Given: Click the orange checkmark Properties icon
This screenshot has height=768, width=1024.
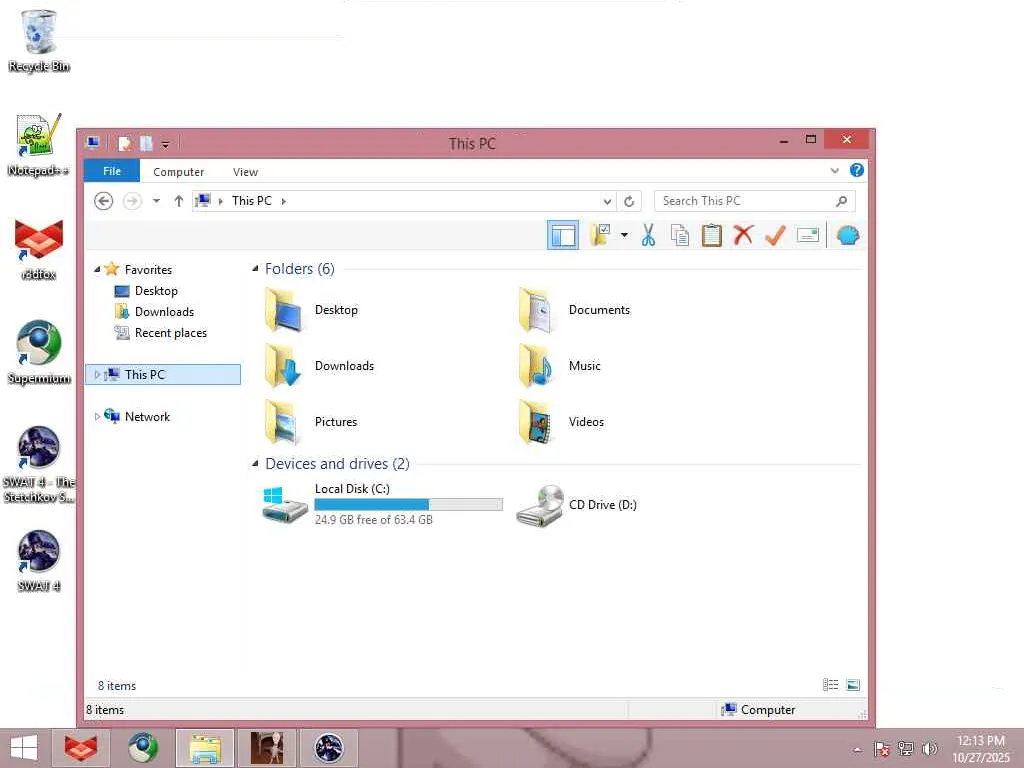Looking at the screenshot, I should pos(775,235).
